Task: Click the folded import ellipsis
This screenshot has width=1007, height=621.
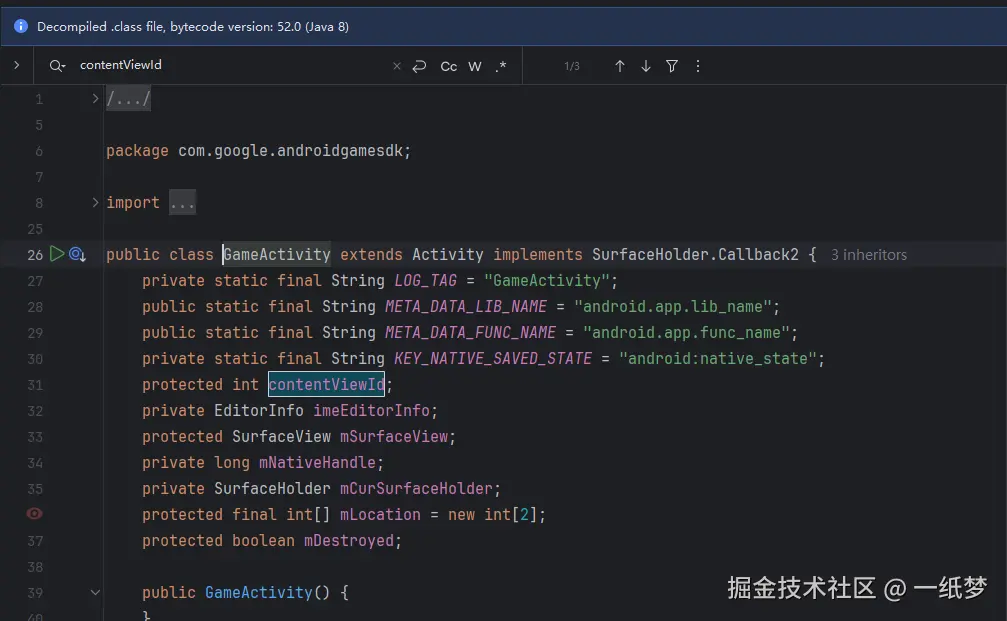Action: pyautogui.click(x=182, y=202)
